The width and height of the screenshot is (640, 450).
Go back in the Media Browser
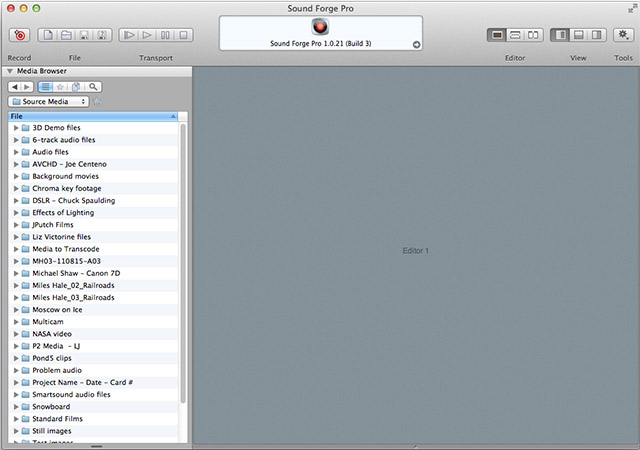click(x=15, y=87)
